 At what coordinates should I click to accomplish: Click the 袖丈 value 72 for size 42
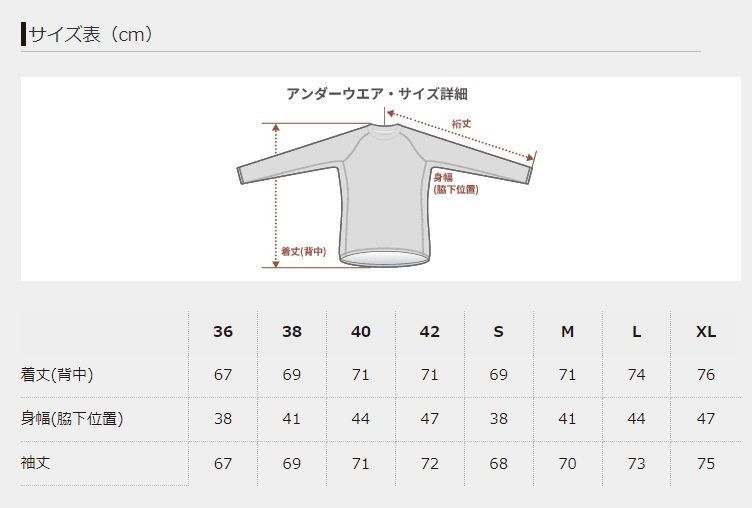point(430,463)
